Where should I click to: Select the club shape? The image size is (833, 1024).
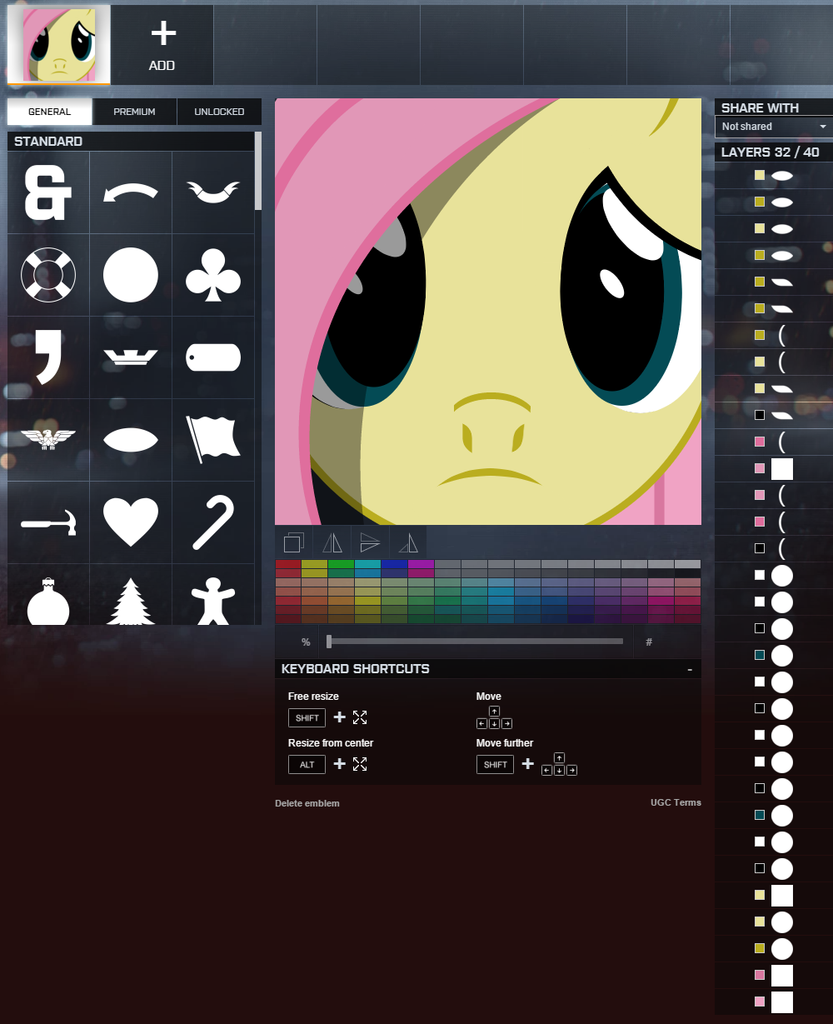(213, 275)
